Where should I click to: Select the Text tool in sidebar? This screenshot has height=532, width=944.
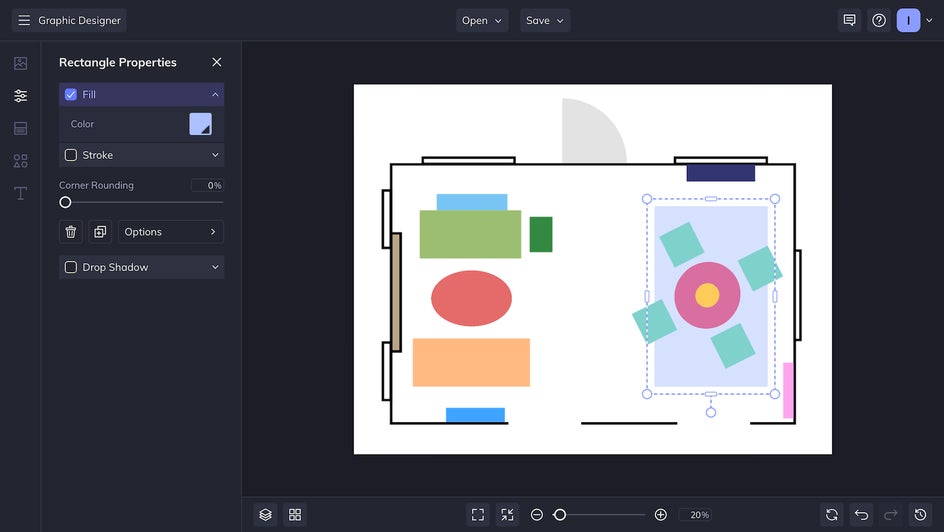(20, 193)
